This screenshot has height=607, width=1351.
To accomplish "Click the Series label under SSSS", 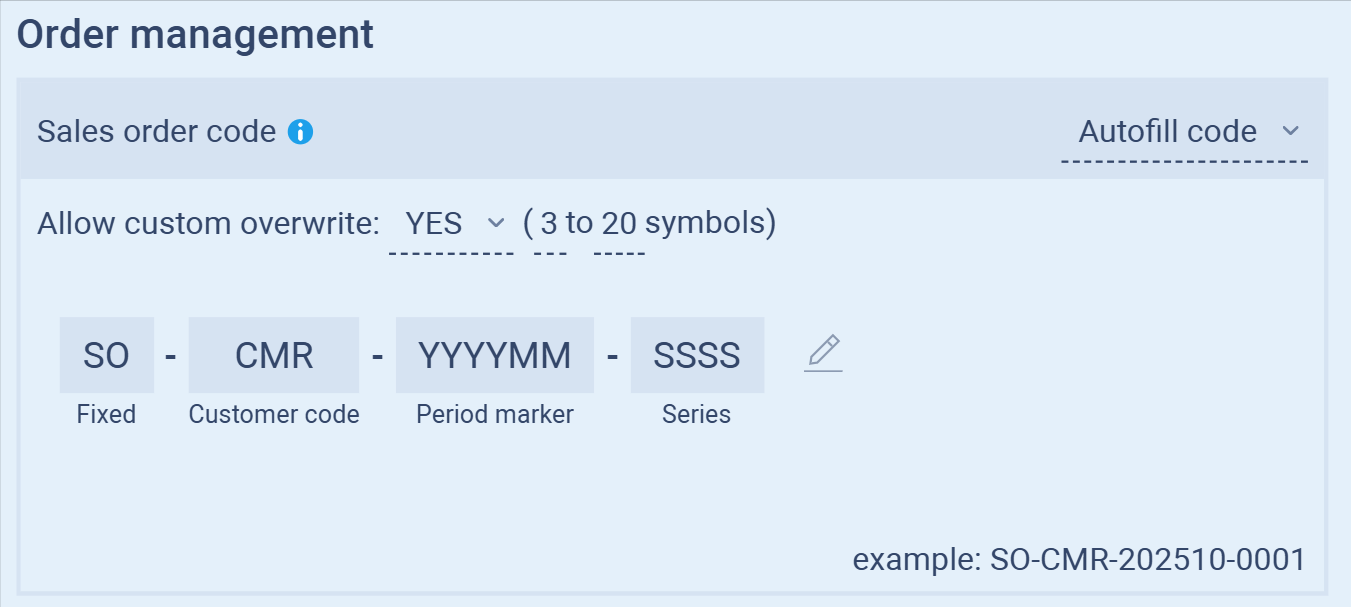I will coord(696,414).
